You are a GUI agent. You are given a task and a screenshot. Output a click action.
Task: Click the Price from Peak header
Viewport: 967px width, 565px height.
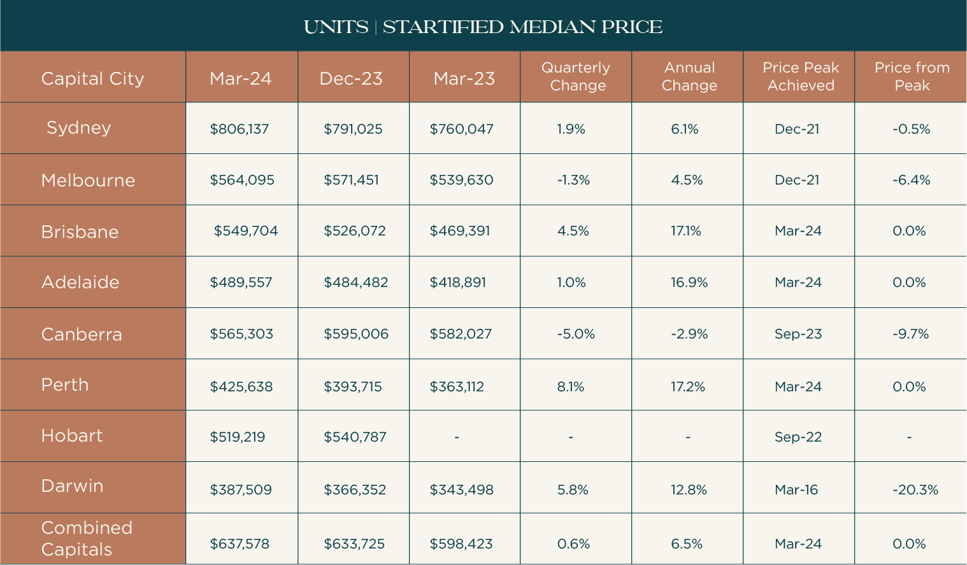click(911, 77)
